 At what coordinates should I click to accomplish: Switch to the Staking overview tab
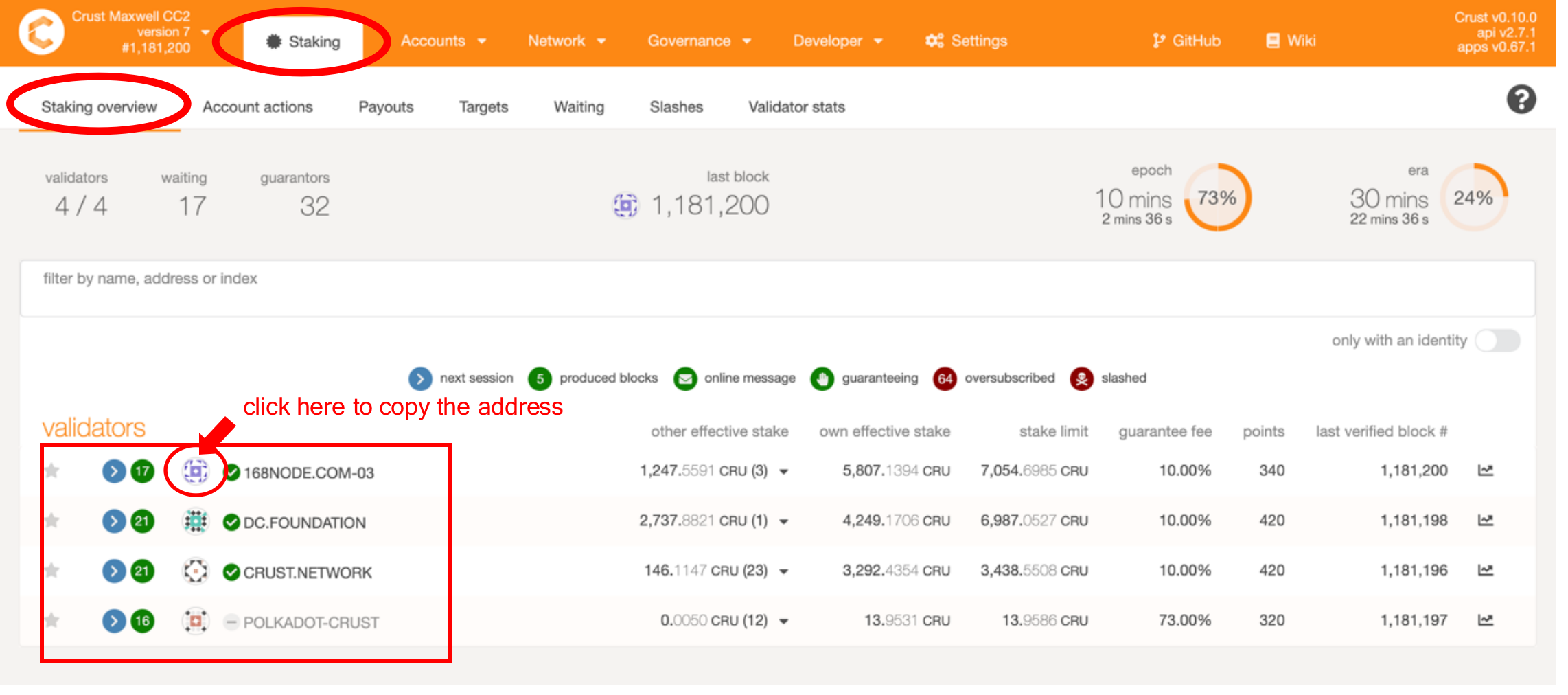coord(99,107)
